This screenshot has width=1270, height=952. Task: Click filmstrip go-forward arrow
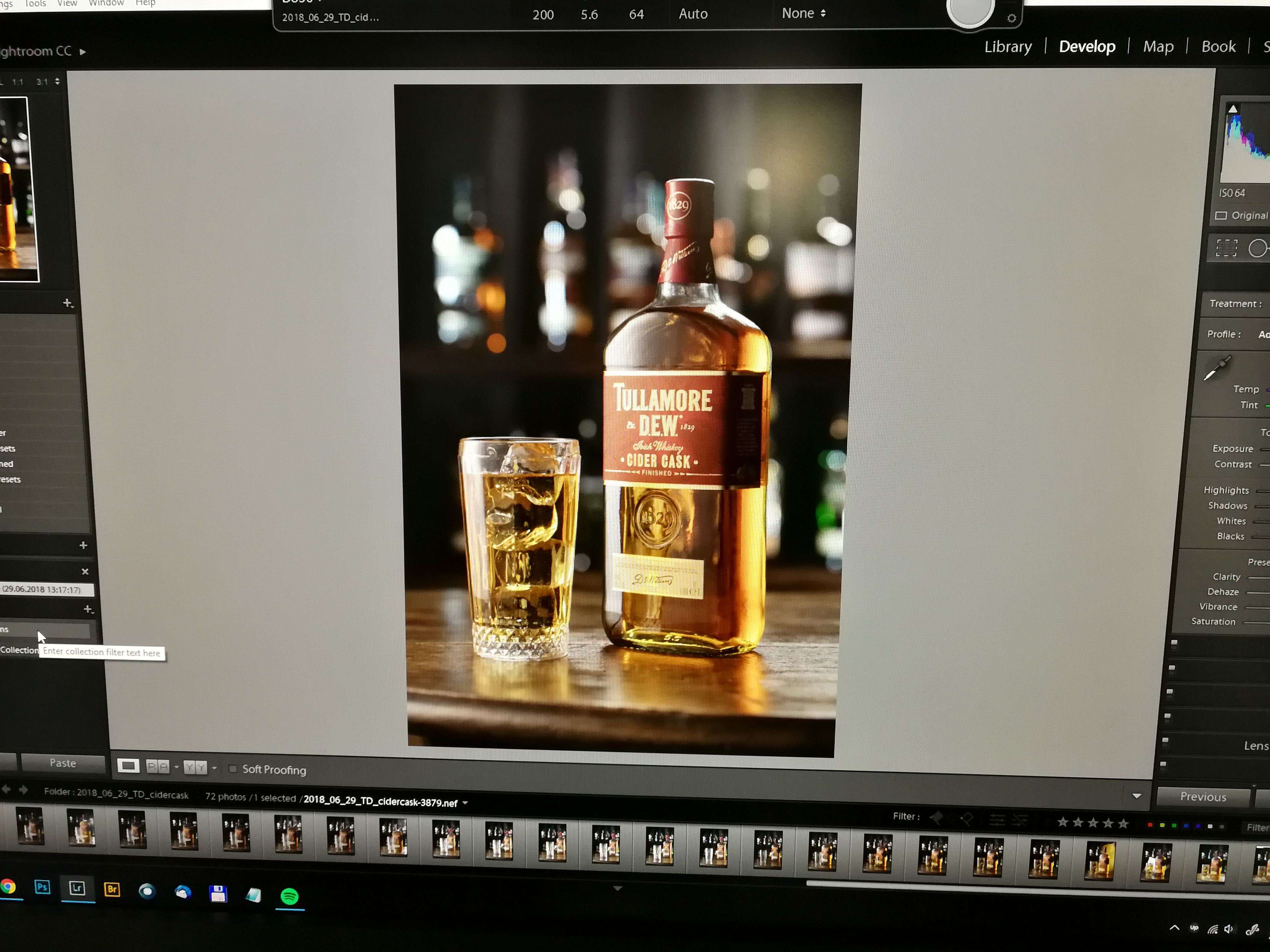click(23, 790)
